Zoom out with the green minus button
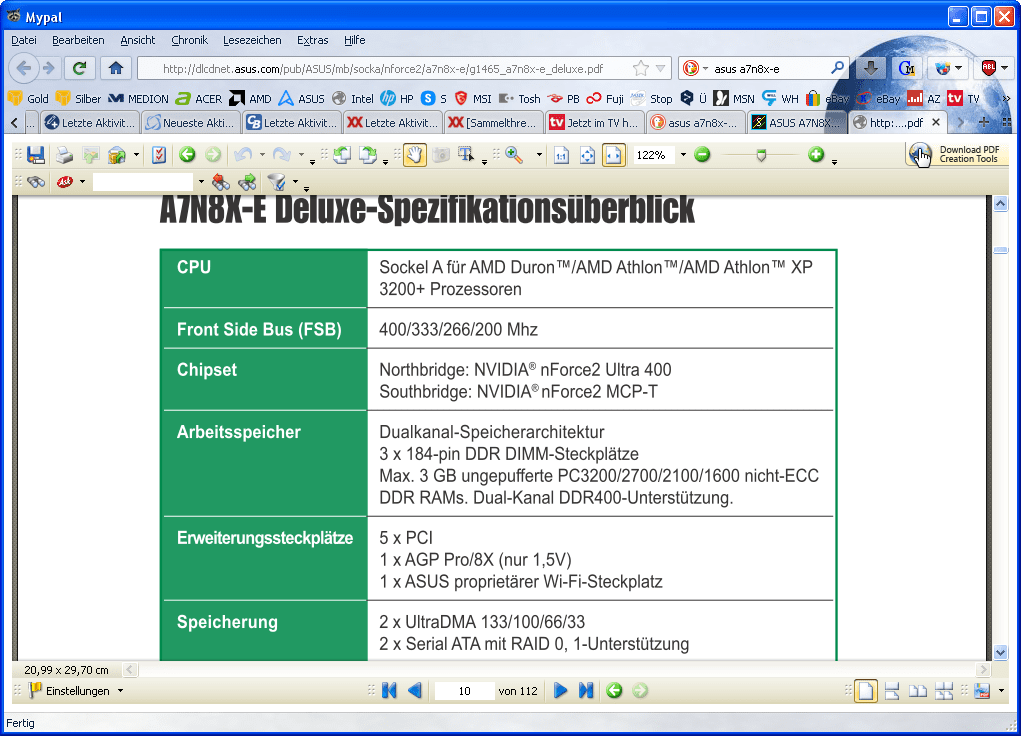Screen dimensions: 1021x736 click(702, 155)
